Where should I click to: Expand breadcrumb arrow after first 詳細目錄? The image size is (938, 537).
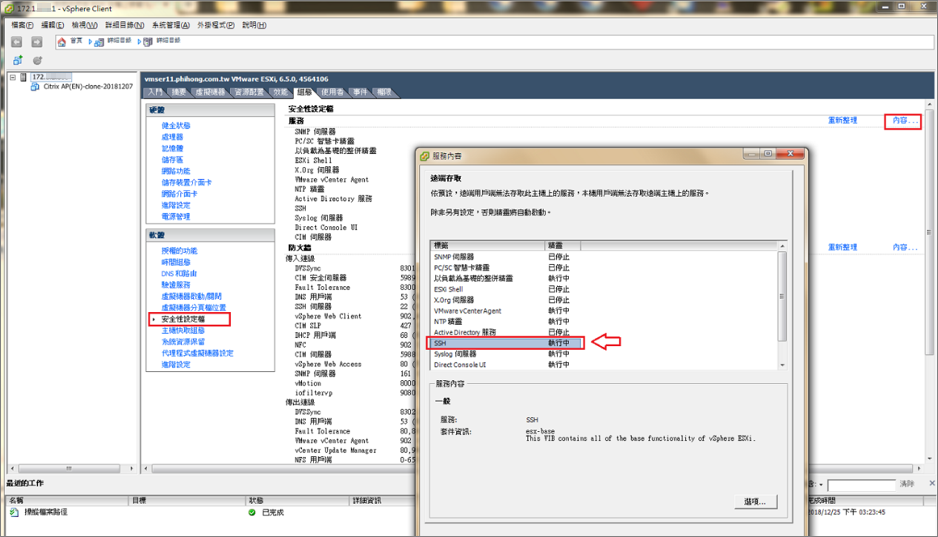(x=139, y=42)
